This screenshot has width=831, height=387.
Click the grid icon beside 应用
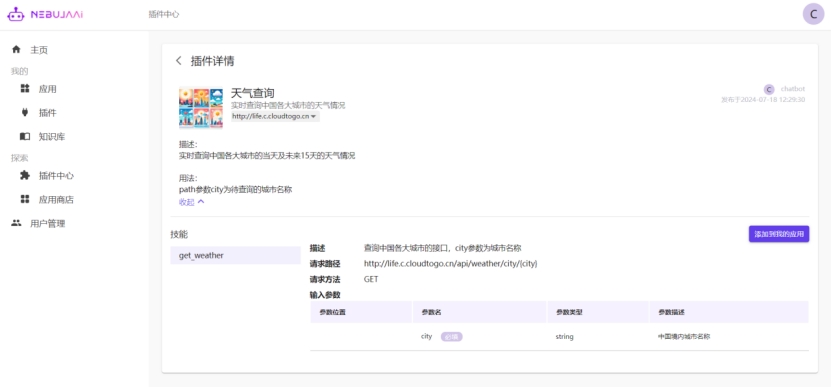[25, 89]
